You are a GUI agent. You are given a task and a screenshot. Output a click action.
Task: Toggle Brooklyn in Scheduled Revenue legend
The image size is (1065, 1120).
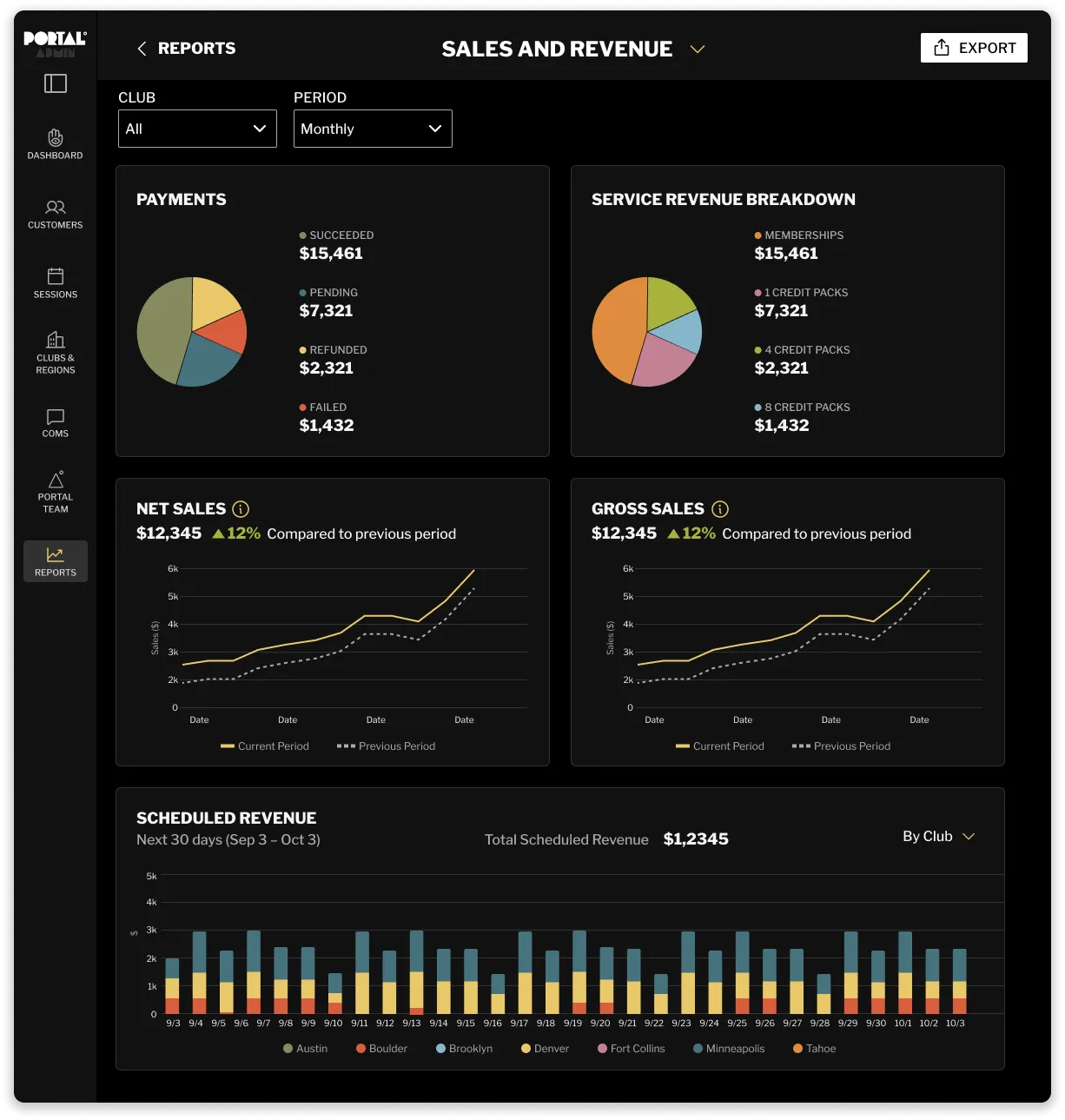tap(464, 1049)
